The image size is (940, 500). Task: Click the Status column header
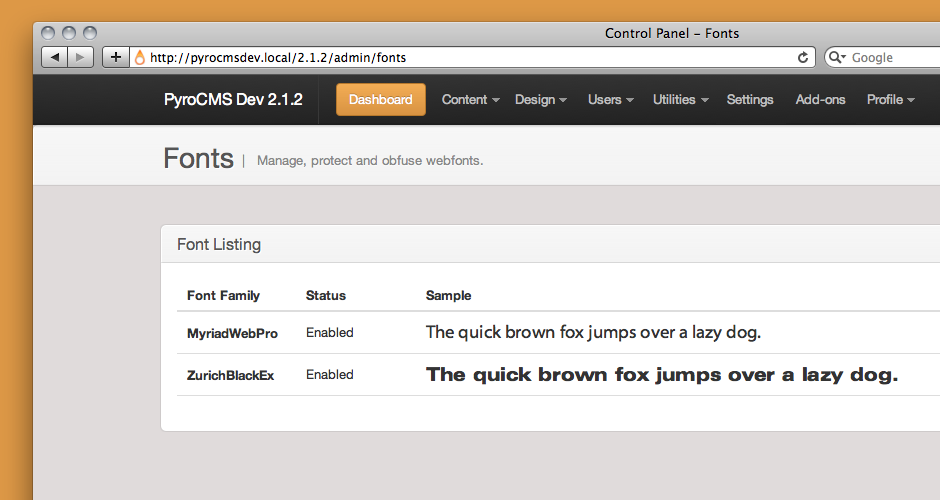(x=326, y=295)
